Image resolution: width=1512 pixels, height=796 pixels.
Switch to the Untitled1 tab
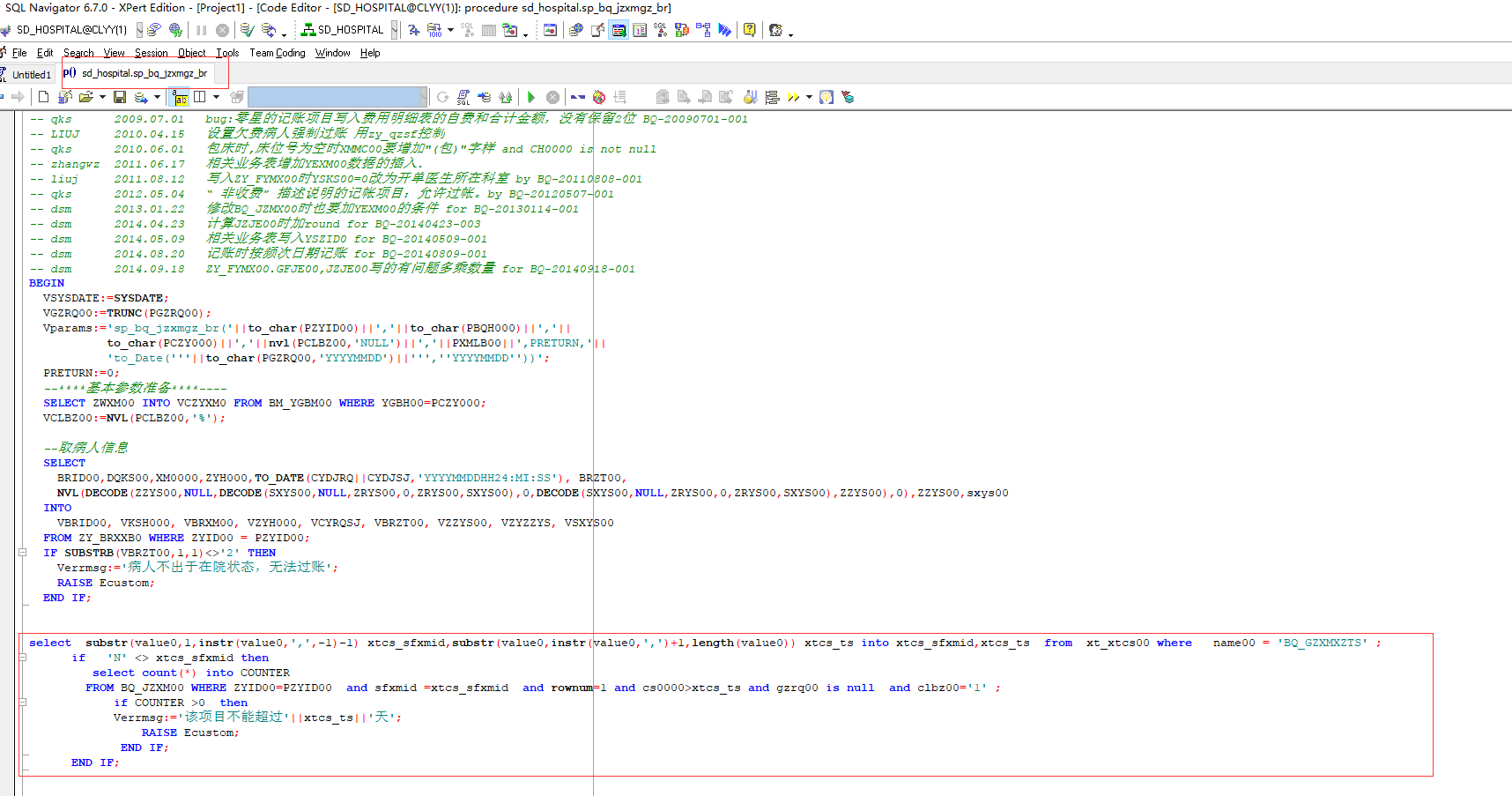click(31, 75)
